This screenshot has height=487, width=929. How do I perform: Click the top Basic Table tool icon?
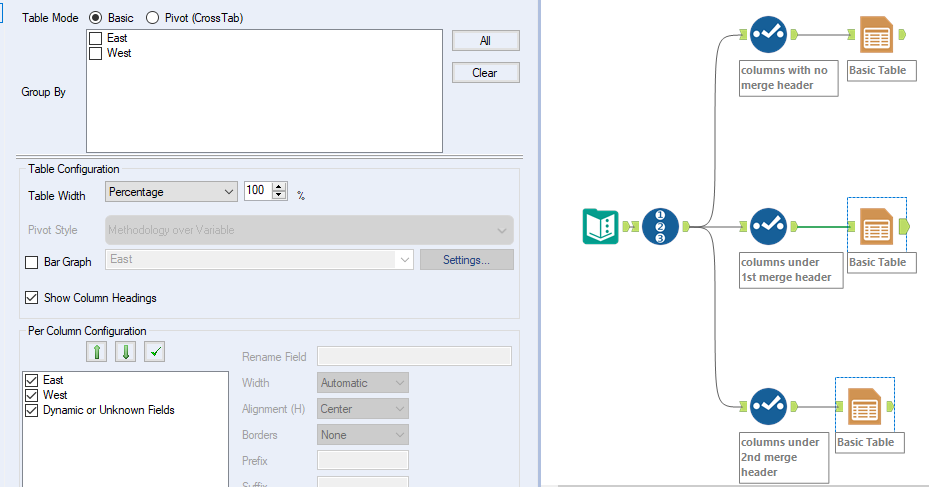pos(876,34)
